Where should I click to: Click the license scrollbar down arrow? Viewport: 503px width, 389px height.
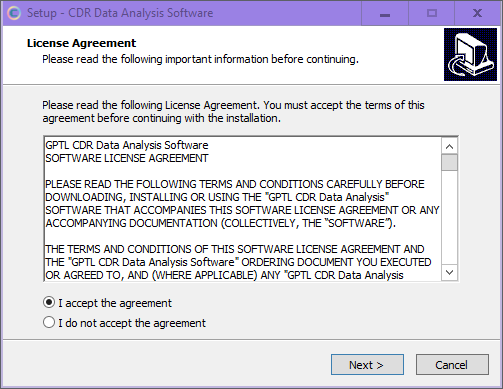coord(449,273)
